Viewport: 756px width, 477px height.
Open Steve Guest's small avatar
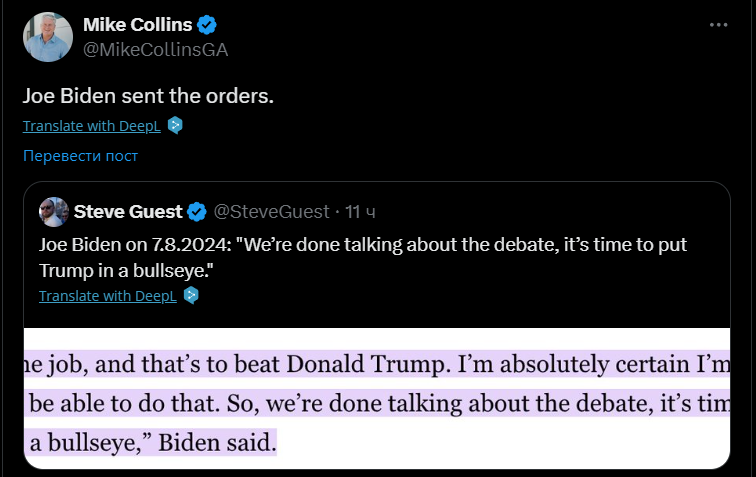coord(53,211)
